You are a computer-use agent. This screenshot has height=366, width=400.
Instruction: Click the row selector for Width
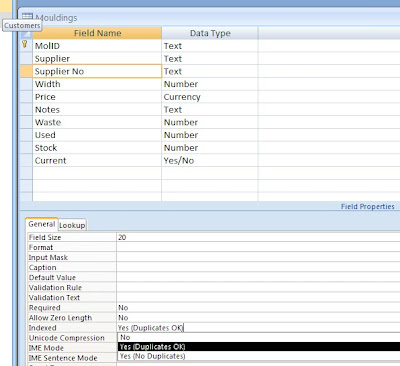pyautogui.click(x=26, y=84)
